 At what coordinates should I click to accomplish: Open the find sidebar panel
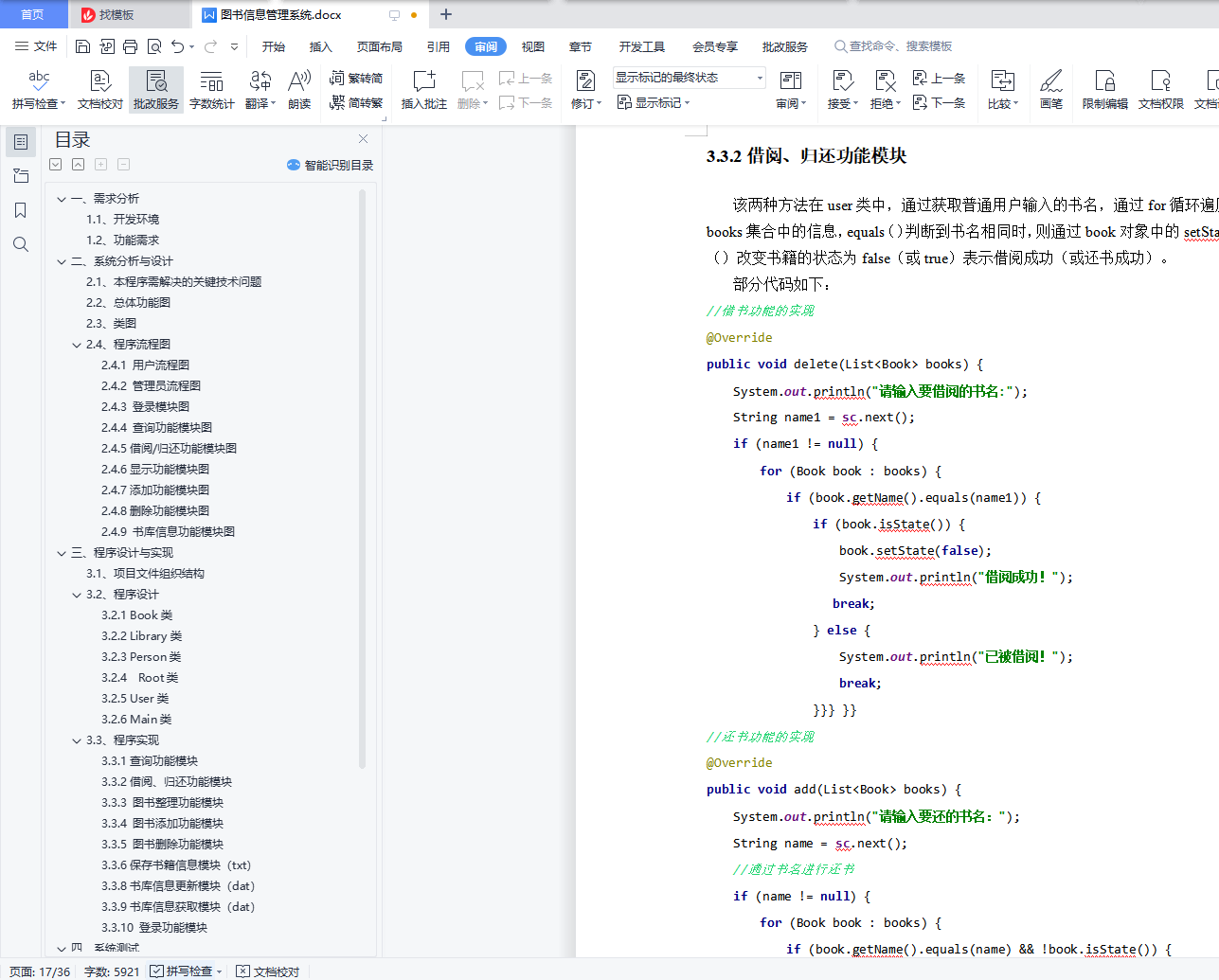click(x=21, y=244)
